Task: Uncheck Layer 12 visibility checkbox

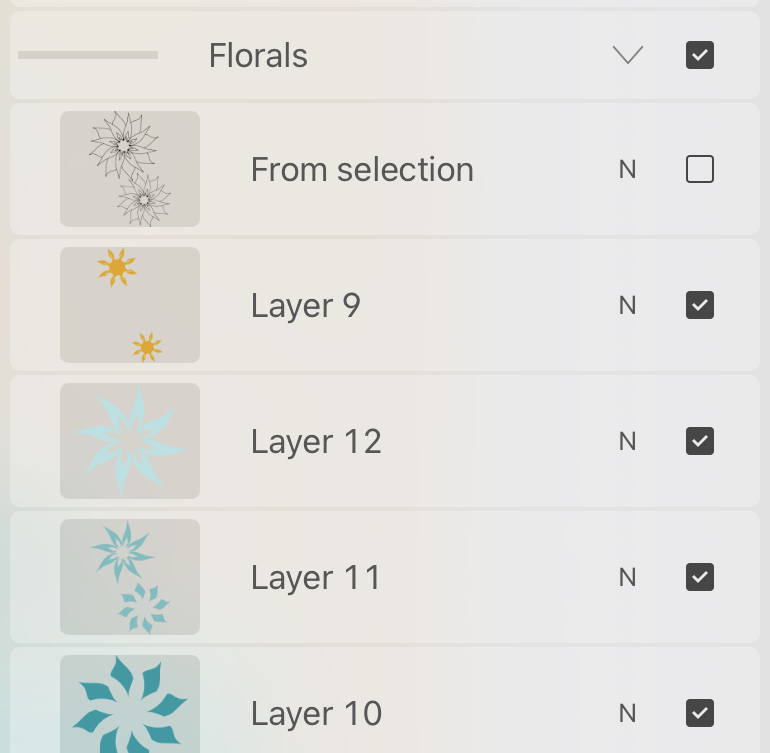Action: 700,441
